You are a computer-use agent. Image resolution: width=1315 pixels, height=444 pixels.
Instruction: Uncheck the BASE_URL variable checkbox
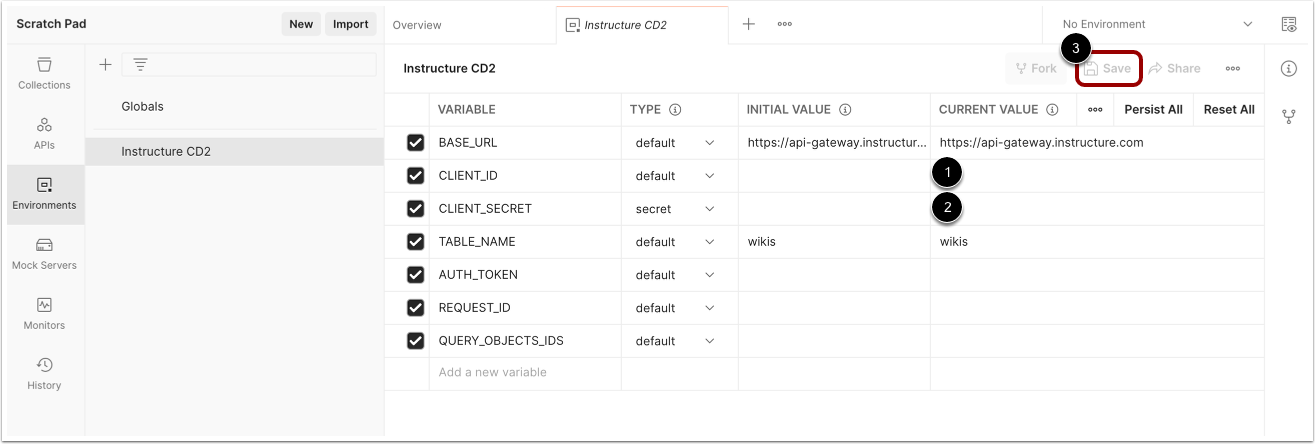coord(416,143)
